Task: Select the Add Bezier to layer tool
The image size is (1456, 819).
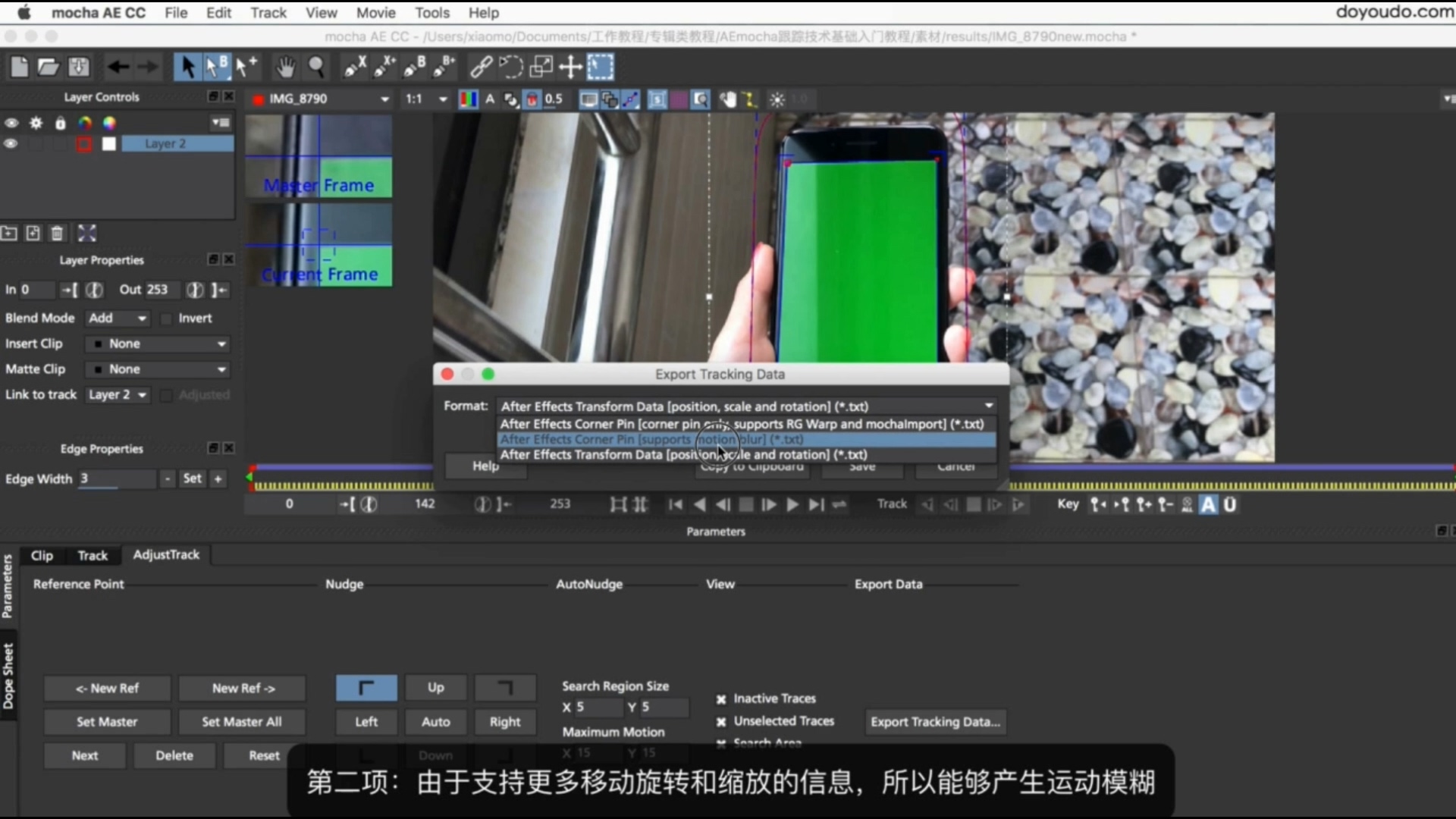Action: point(444,67)
